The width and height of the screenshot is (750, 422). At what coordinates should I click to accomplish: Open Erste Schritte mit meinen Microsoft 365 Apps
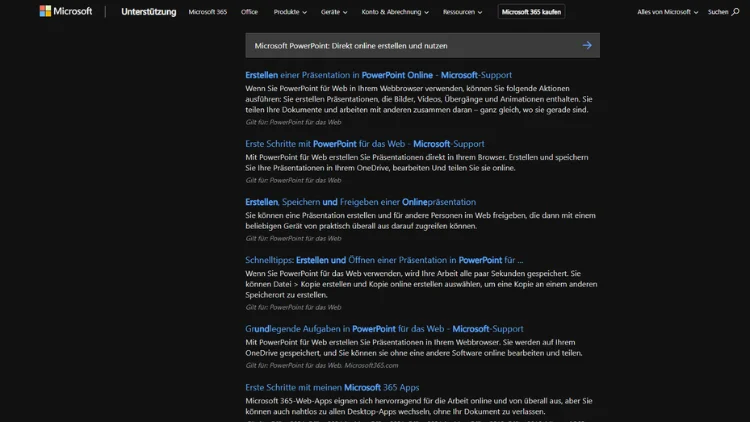(332, 388)
